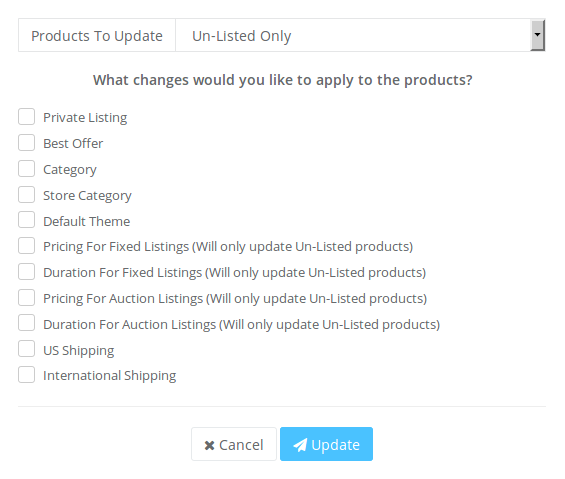Click the paper plane icon on Update
The height and width of the screenshot is (479, 565).
tap(300, 445)
